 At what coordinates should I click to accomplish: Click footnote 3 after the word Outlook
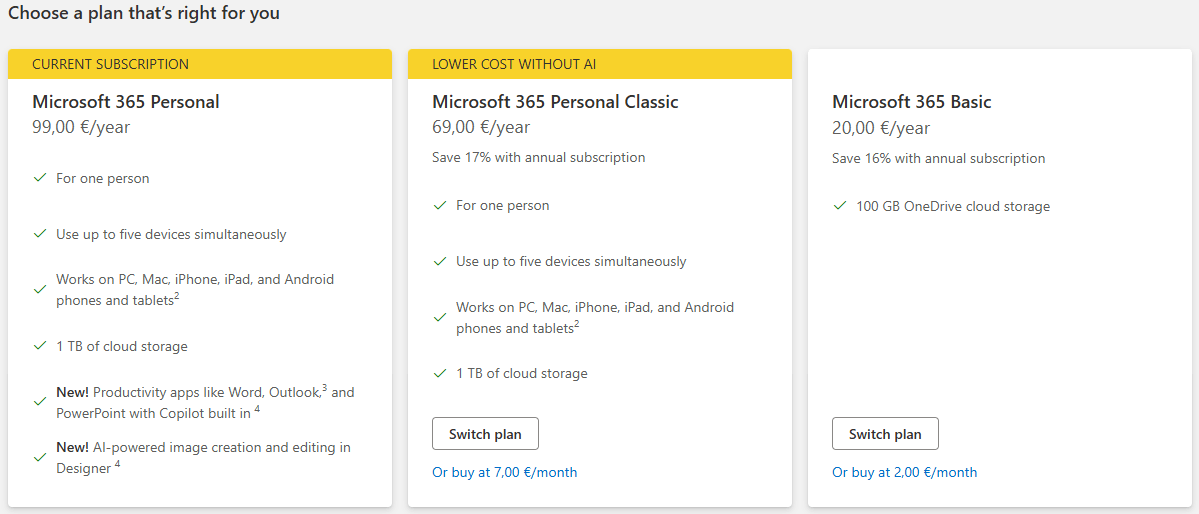pyautogui.click(x=324, y=388)
